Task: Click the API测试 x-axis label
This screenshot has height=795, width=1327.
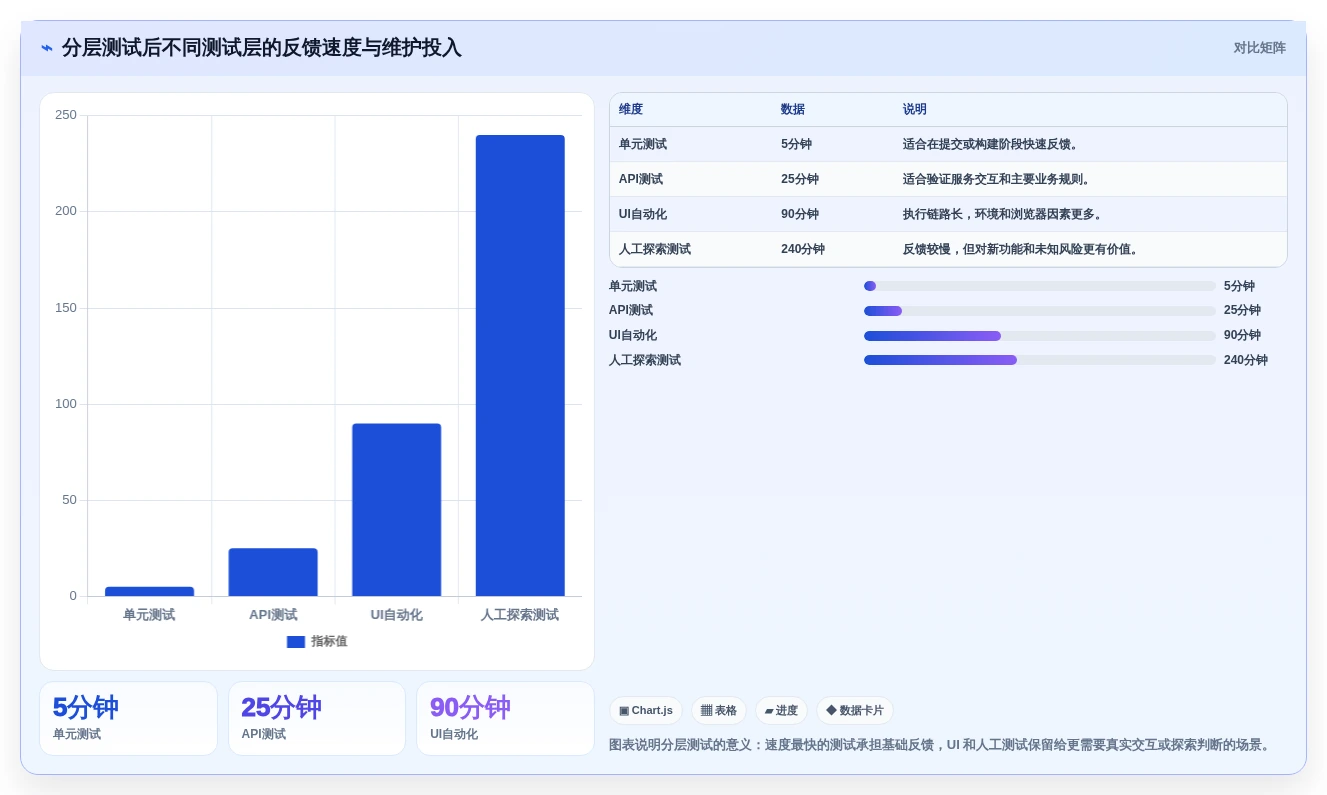Action: coord(273,615)
